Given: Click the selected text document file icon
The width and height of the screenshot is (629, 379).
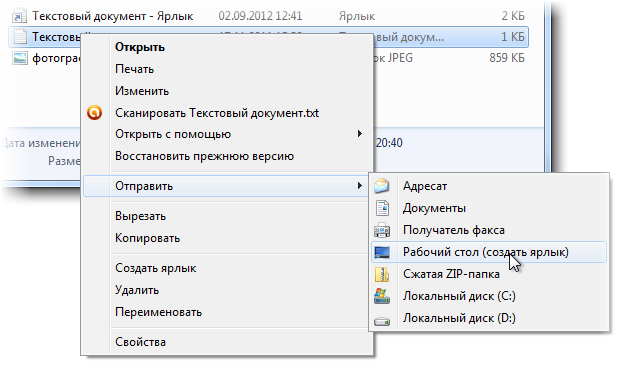Looking at the screenshot, I should pos(20,37).
